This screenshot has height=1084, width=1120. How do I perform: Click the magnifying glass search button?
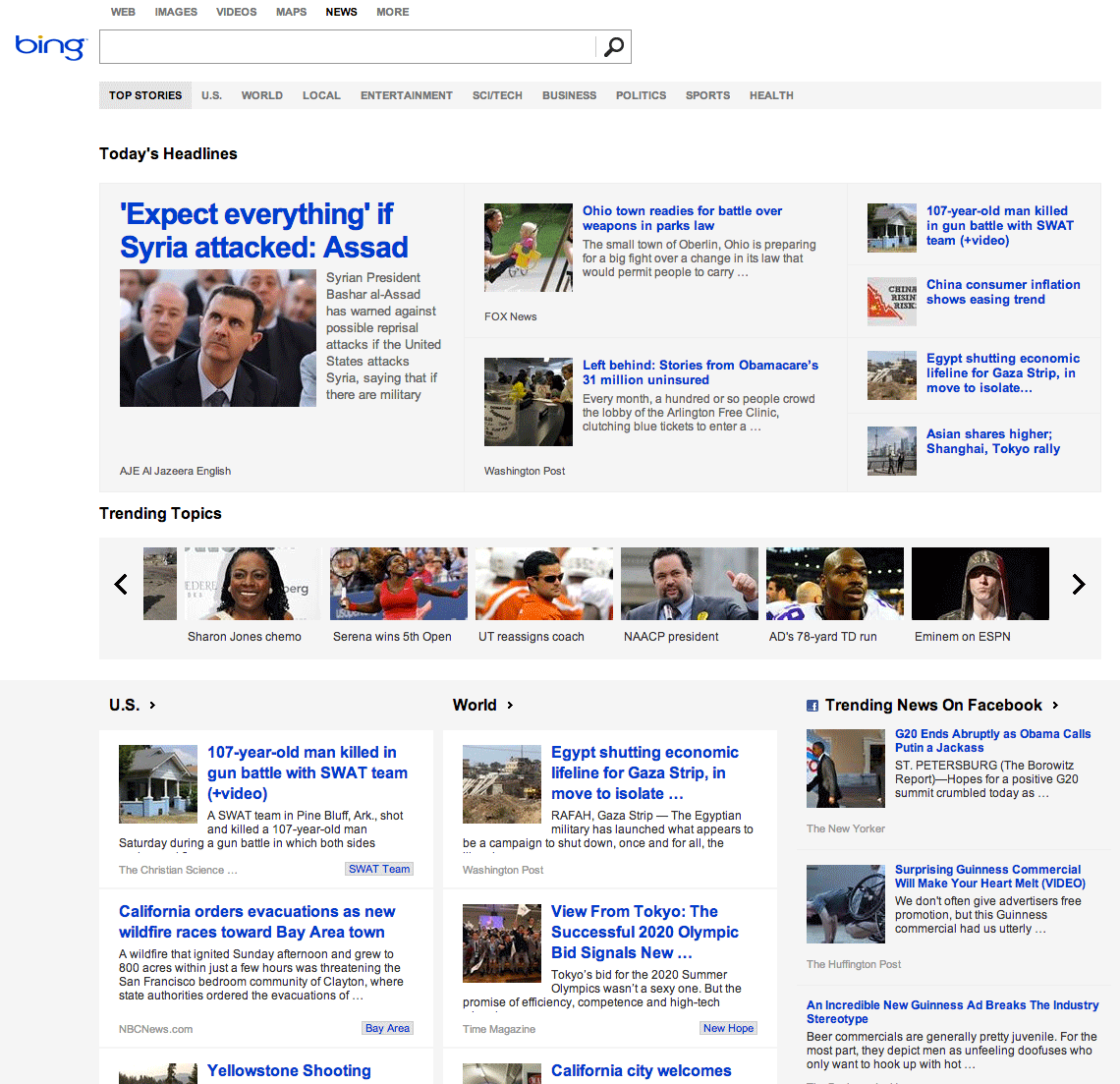tap(614, 46)
